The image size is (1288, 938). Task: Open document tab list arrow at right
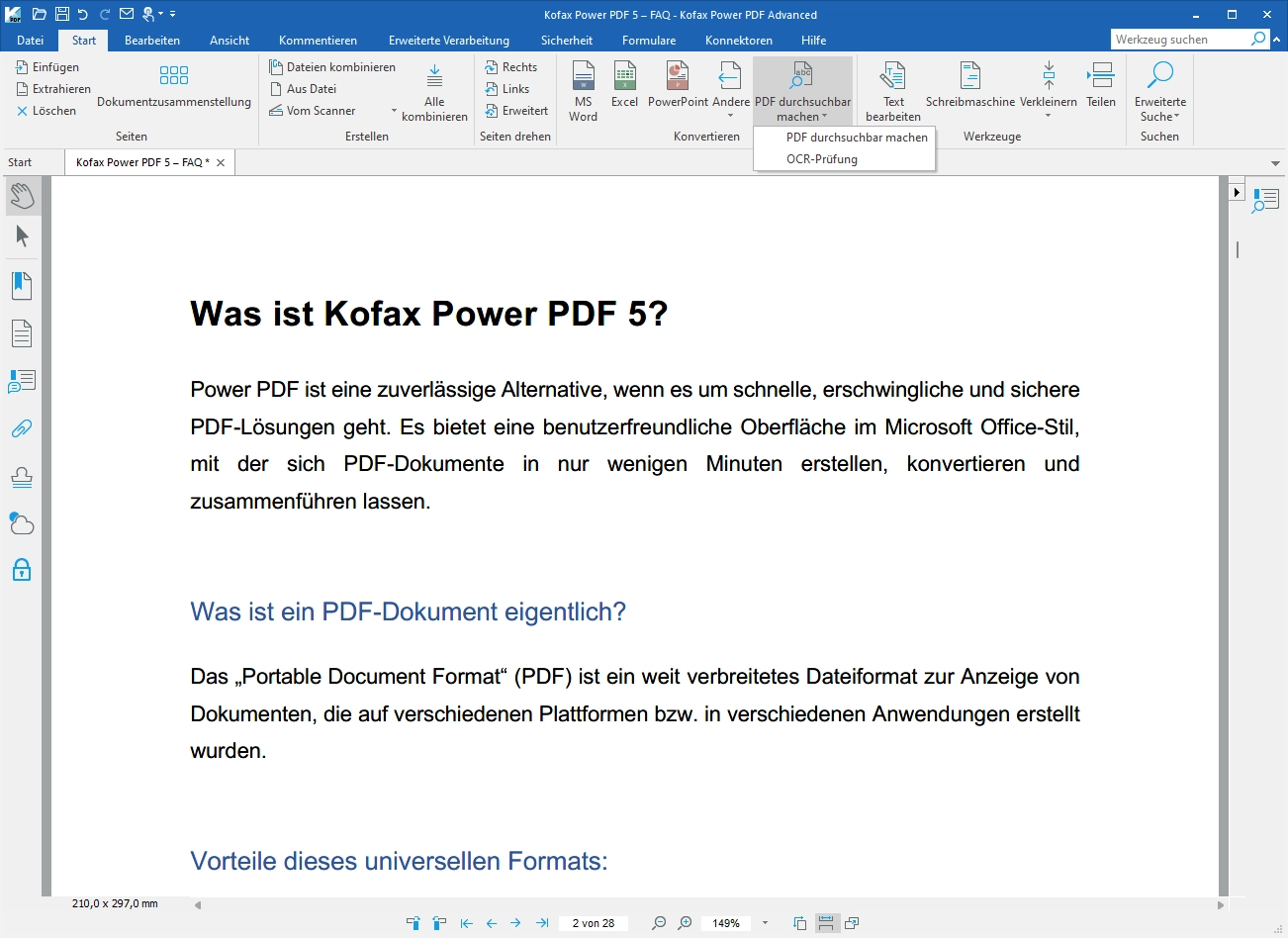(1275, 163)
